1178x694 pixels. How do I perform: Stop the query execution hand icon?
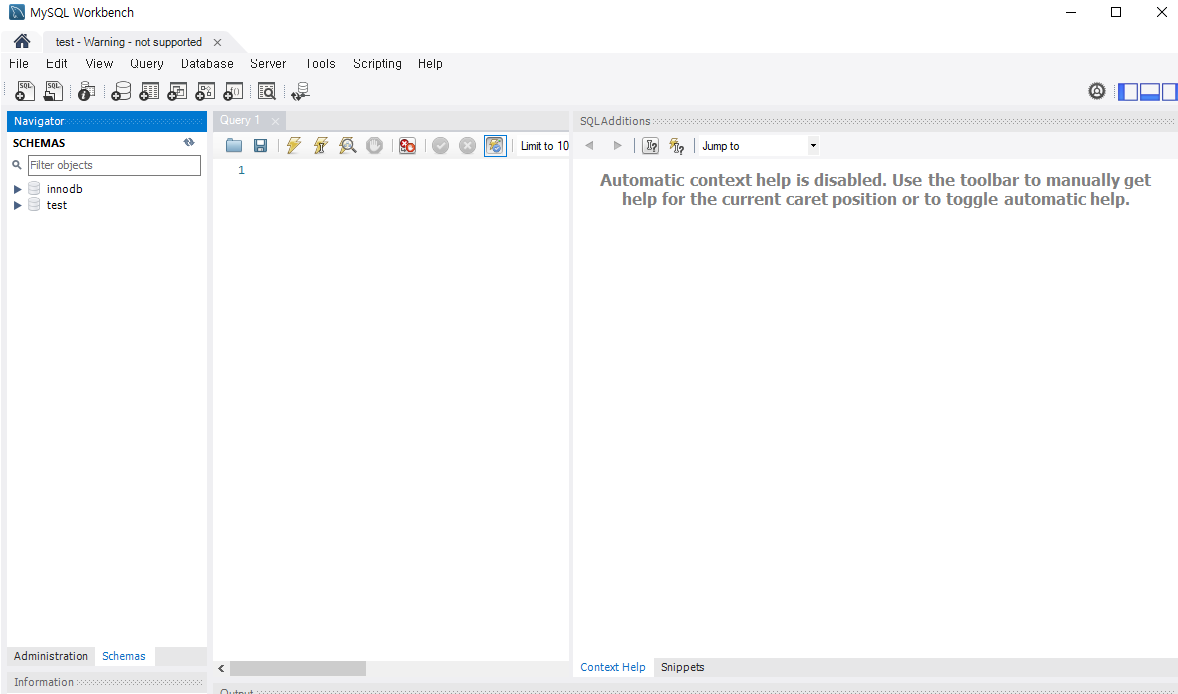pos(374,146)
